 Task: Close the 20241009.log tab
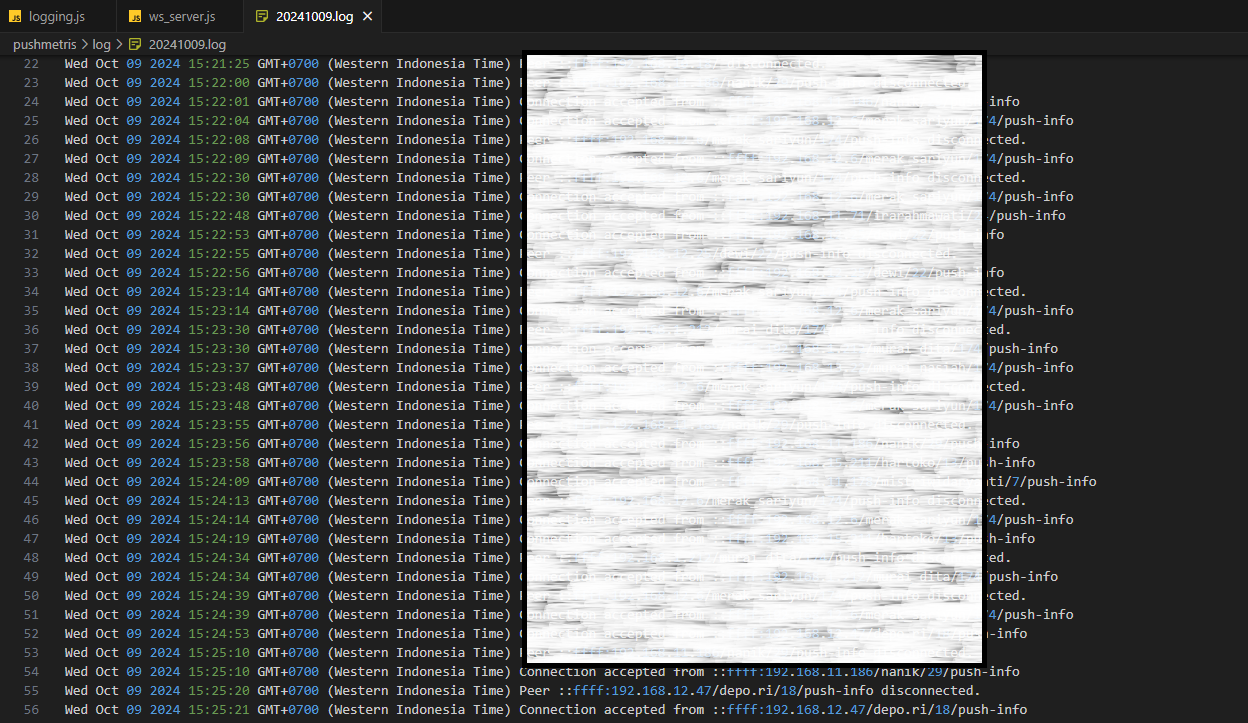click(367, 17)
